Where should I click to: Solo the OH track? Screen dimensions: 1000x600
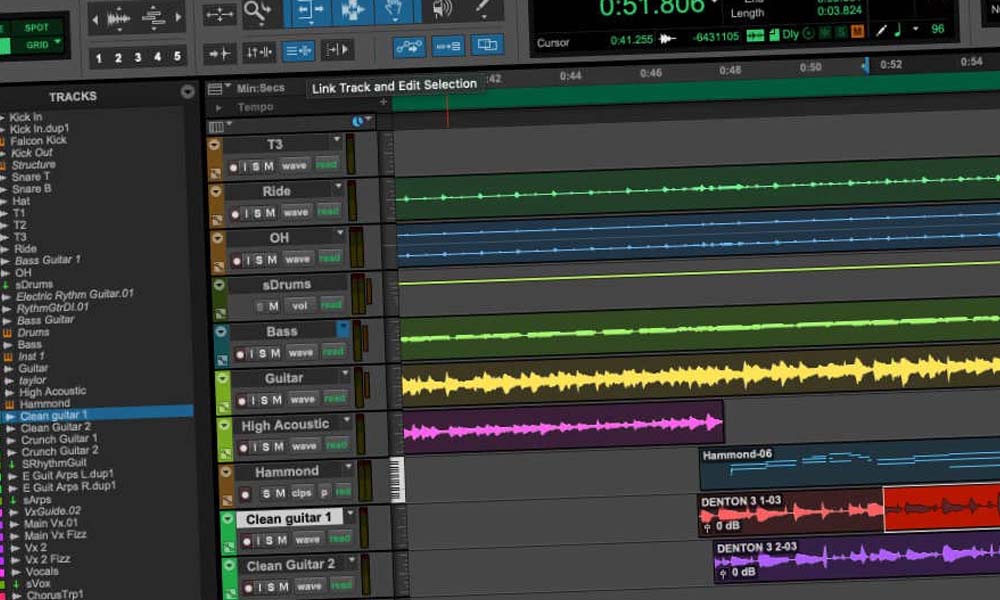coord(259,260)
